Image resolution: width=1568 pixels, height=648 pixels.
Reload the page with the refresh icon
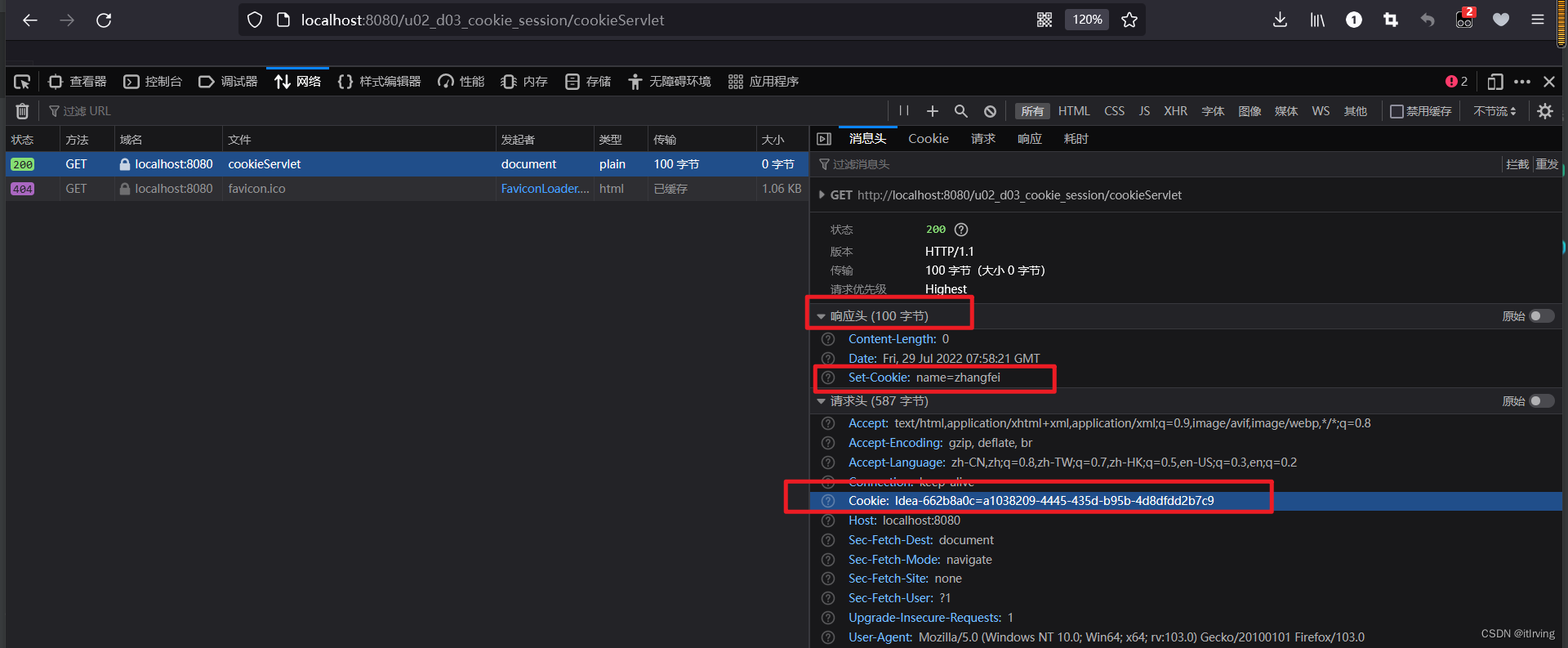104,20
